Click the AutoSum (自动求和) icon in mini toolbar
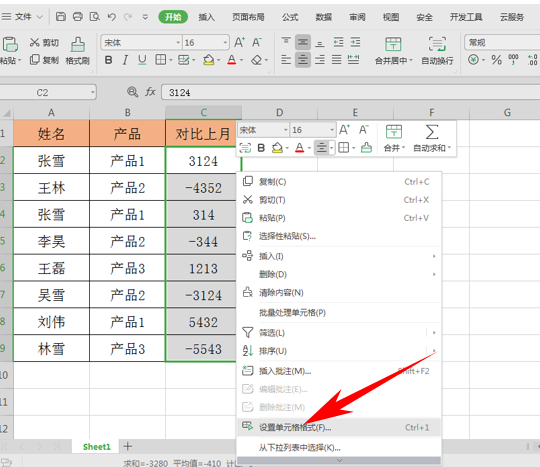Screen dimensions: 540x467 coord(432,138)
